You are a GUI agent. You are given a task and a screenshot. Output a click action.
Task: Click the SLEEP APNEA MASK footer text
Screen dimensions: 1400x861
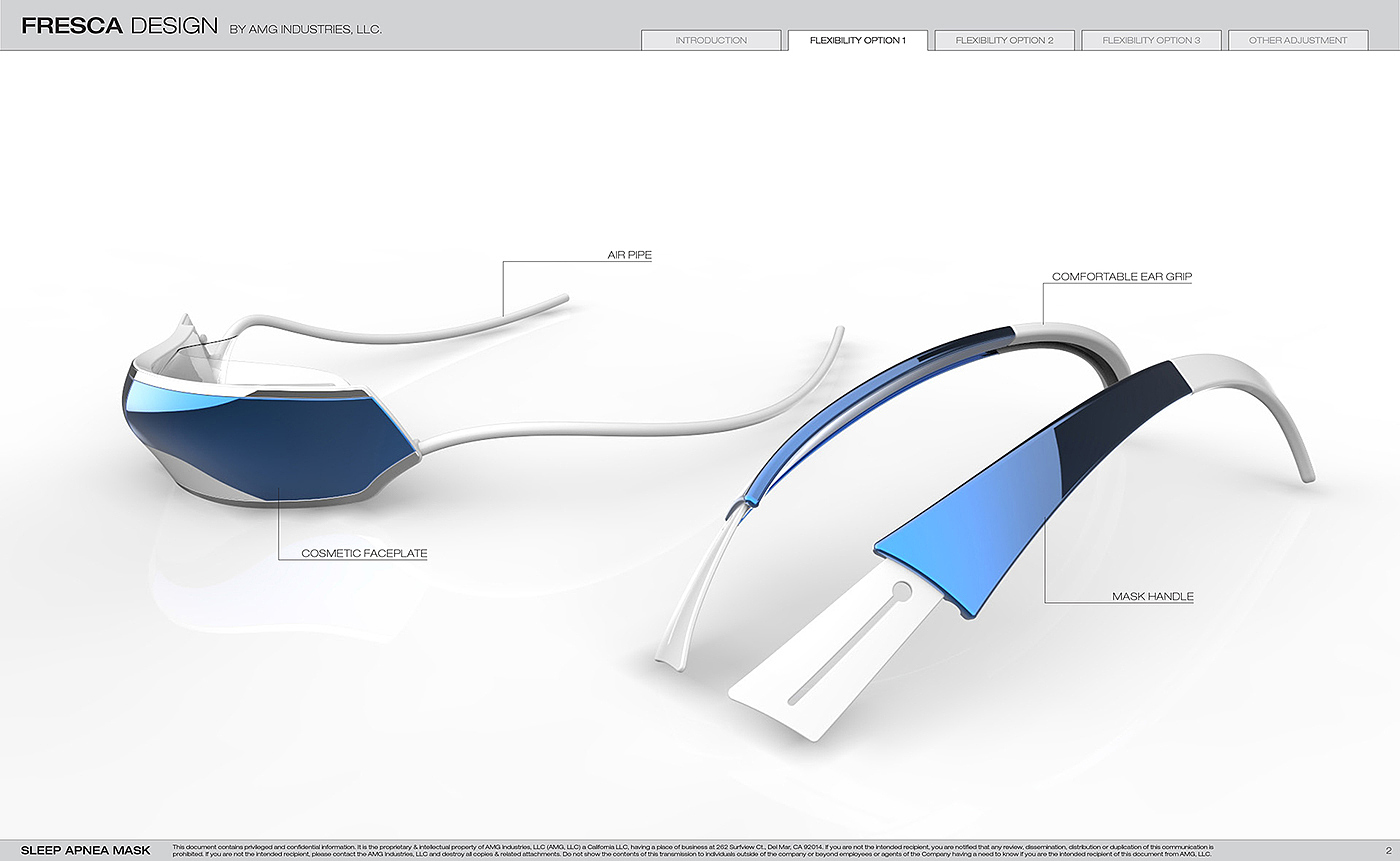point(85,850)
